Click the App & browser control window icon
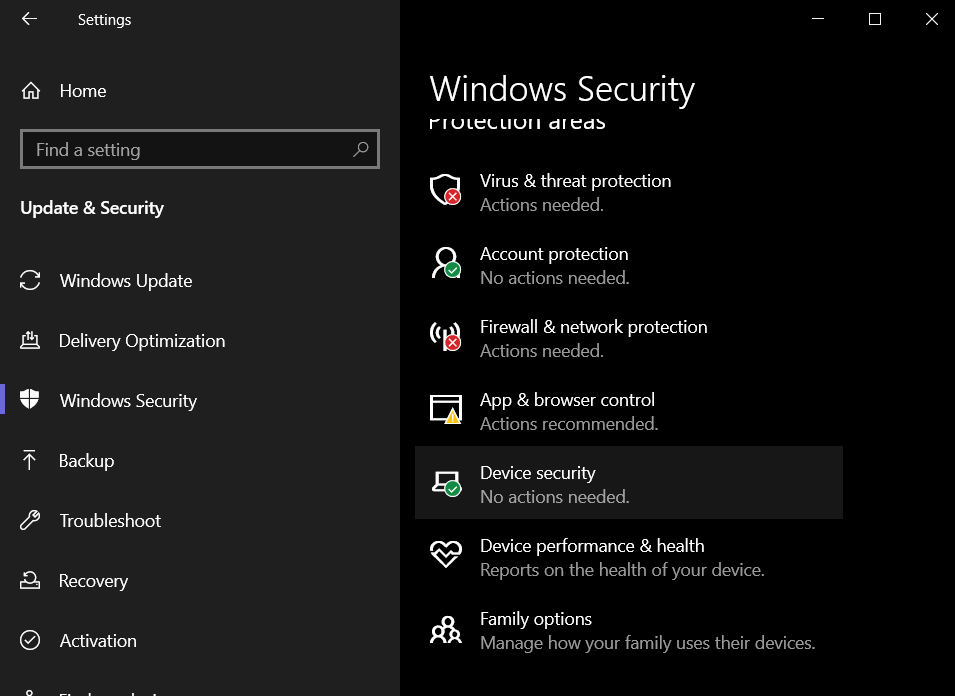Image resolution: width=955 pixels, height=696 pixels. (445, 408)
